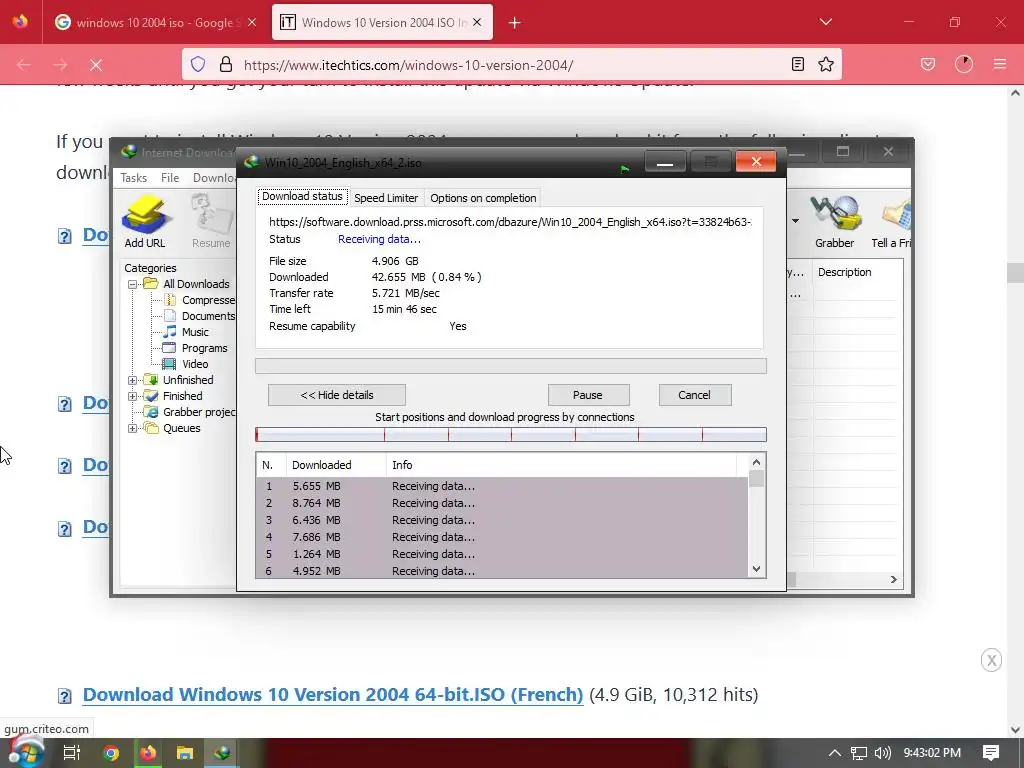
Task: Collapse the All Downloads tree node
Action: [x=133, y=284]
